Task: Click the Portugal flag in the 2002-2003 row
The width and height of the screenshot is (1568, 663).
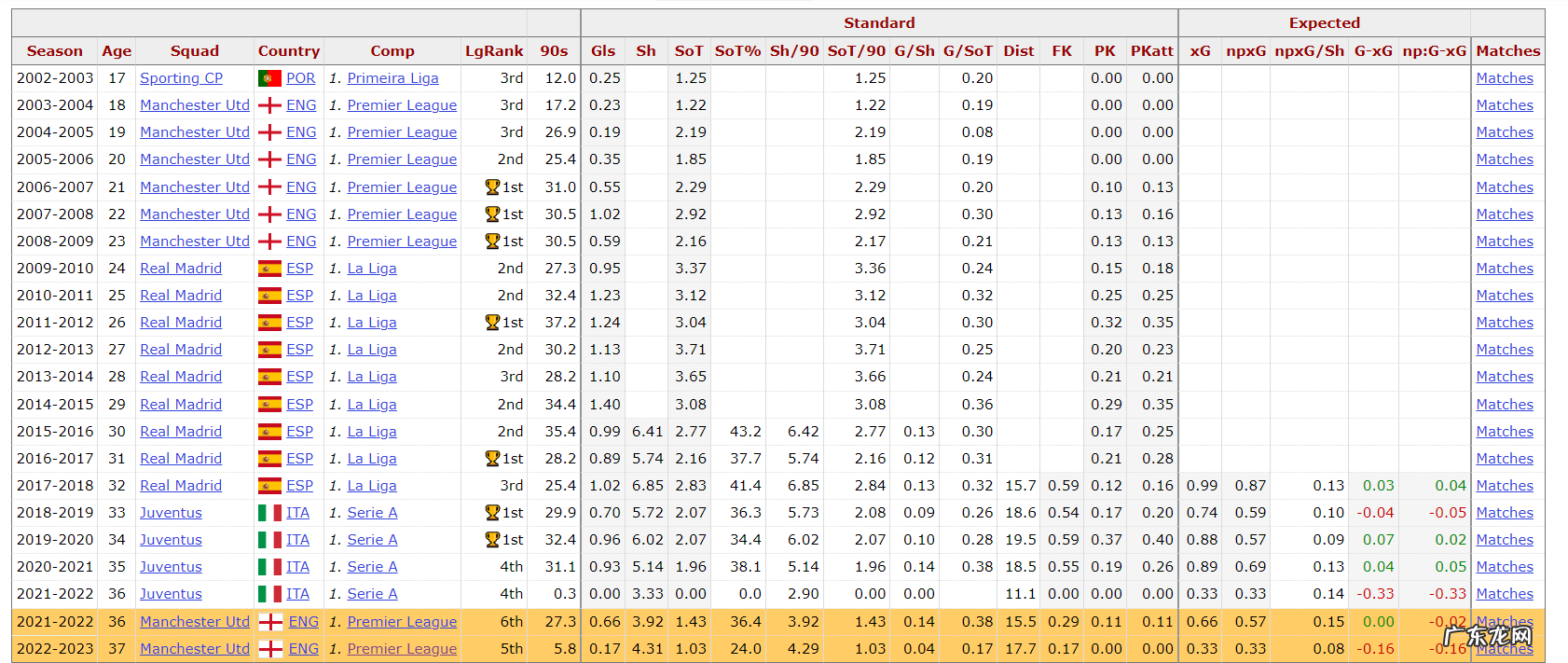Action: click(x=269, y=78)
